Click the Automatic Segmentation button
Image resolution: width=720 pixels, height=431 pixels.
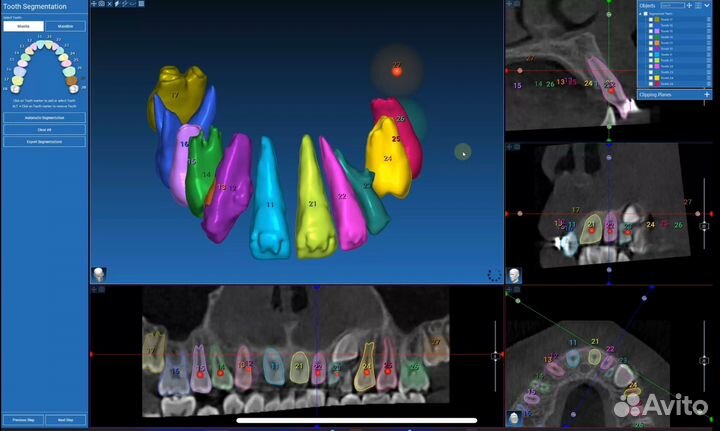(x=44, y=118)
